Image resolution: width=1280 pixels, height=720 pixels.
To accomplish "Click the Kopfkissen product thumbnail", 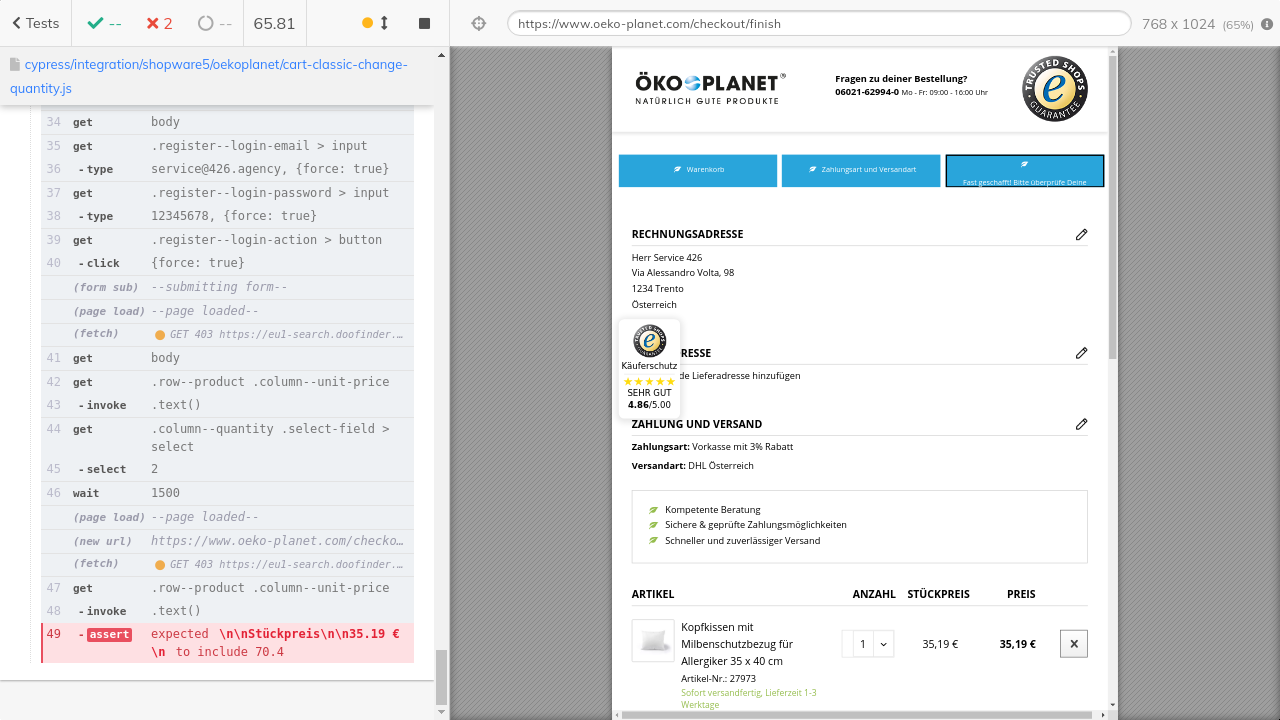I will (653, 641).
